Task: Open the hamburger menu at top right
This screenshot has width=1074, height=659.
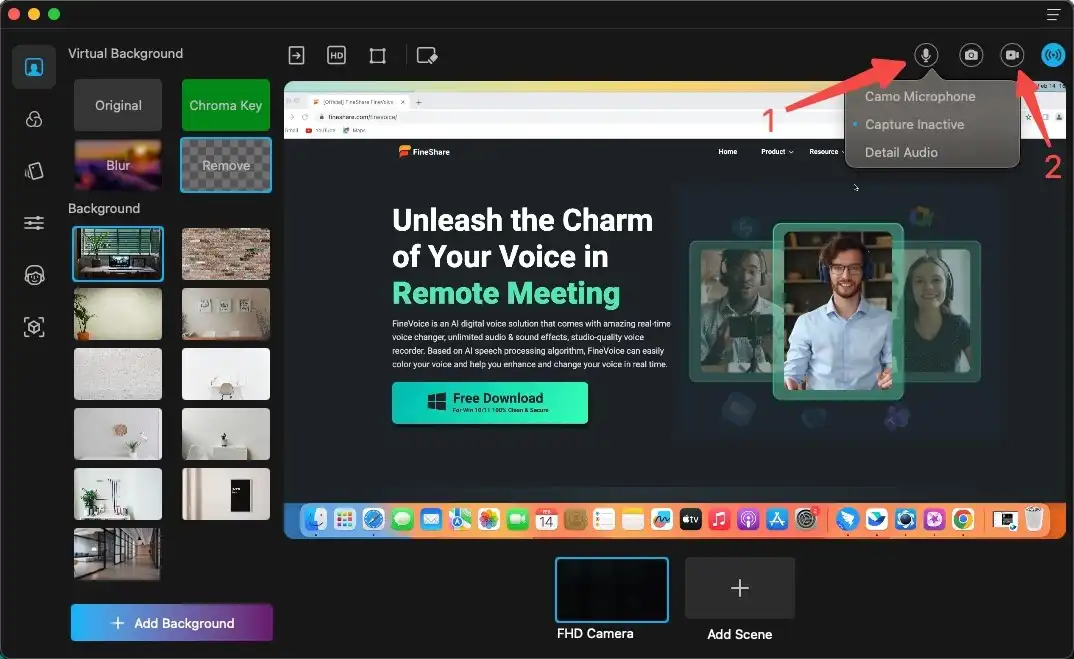Action: [x=1053, y=14]
